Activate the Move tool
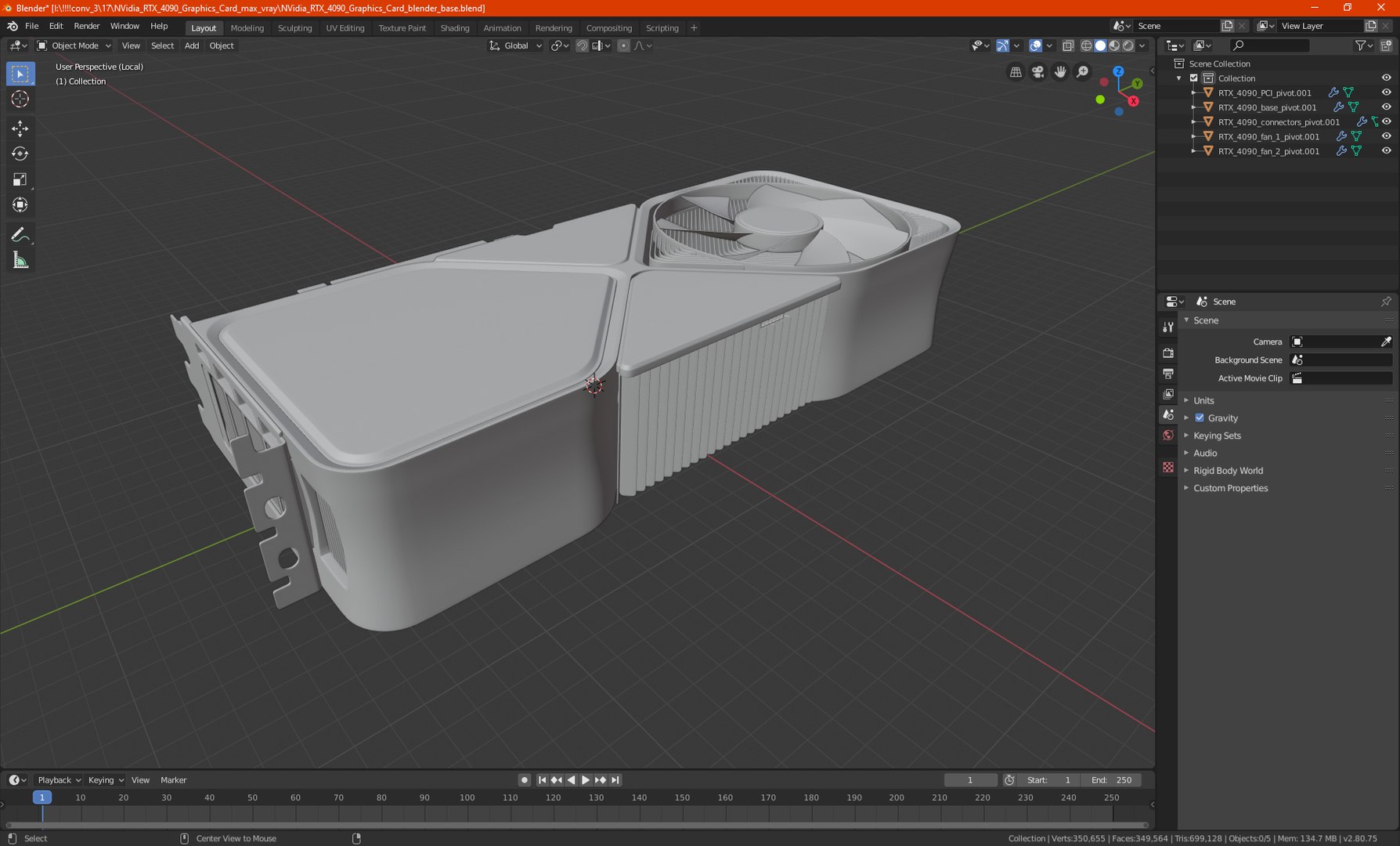The width and height of the screenshot is (1400, 846). coord(20,128)
